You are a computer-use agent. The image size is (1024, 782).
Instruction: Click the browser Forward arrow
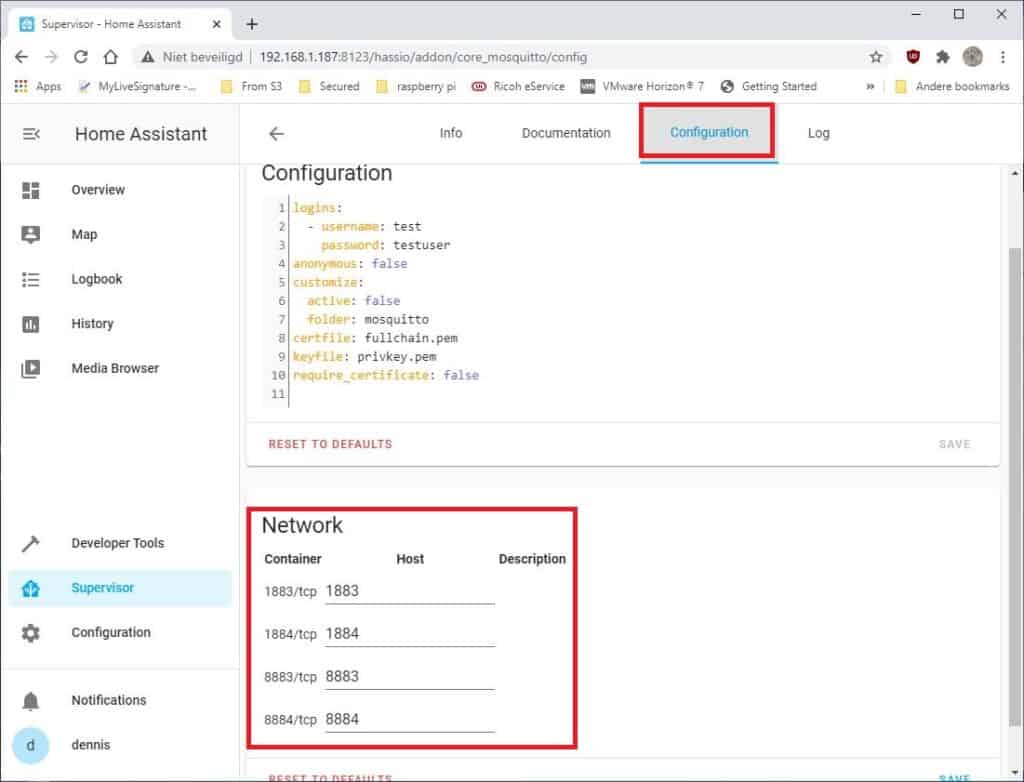(51, 57)
